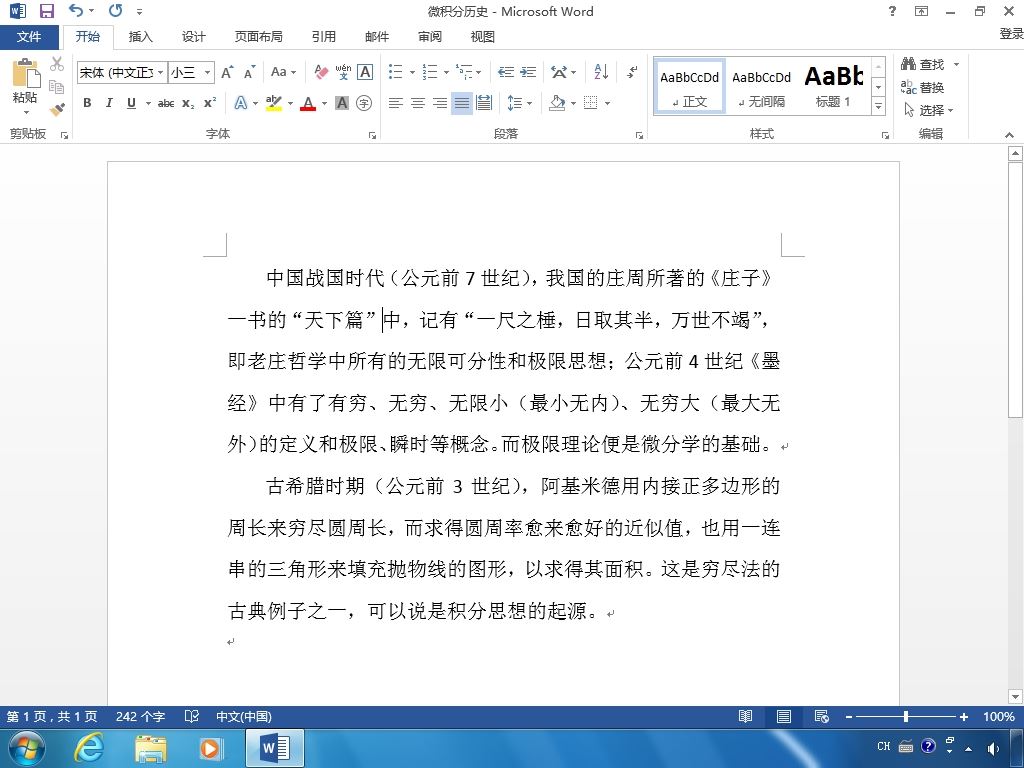
Task: Clear all formatting eraser icon
Action: click(321, 72)
